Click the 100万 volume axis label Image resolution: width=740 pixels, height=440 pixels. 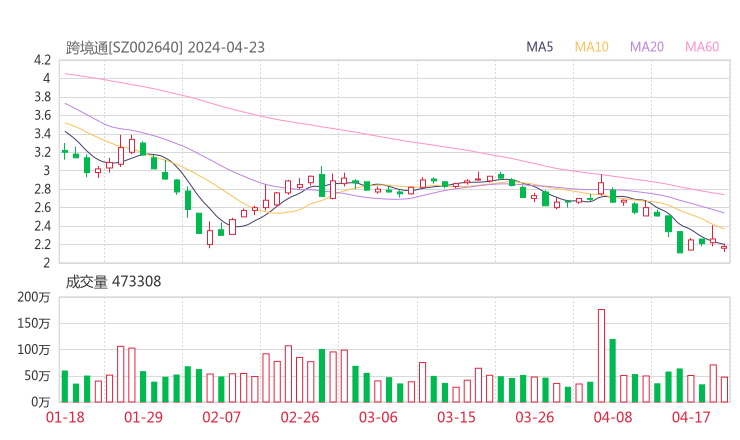pos(34,350)
